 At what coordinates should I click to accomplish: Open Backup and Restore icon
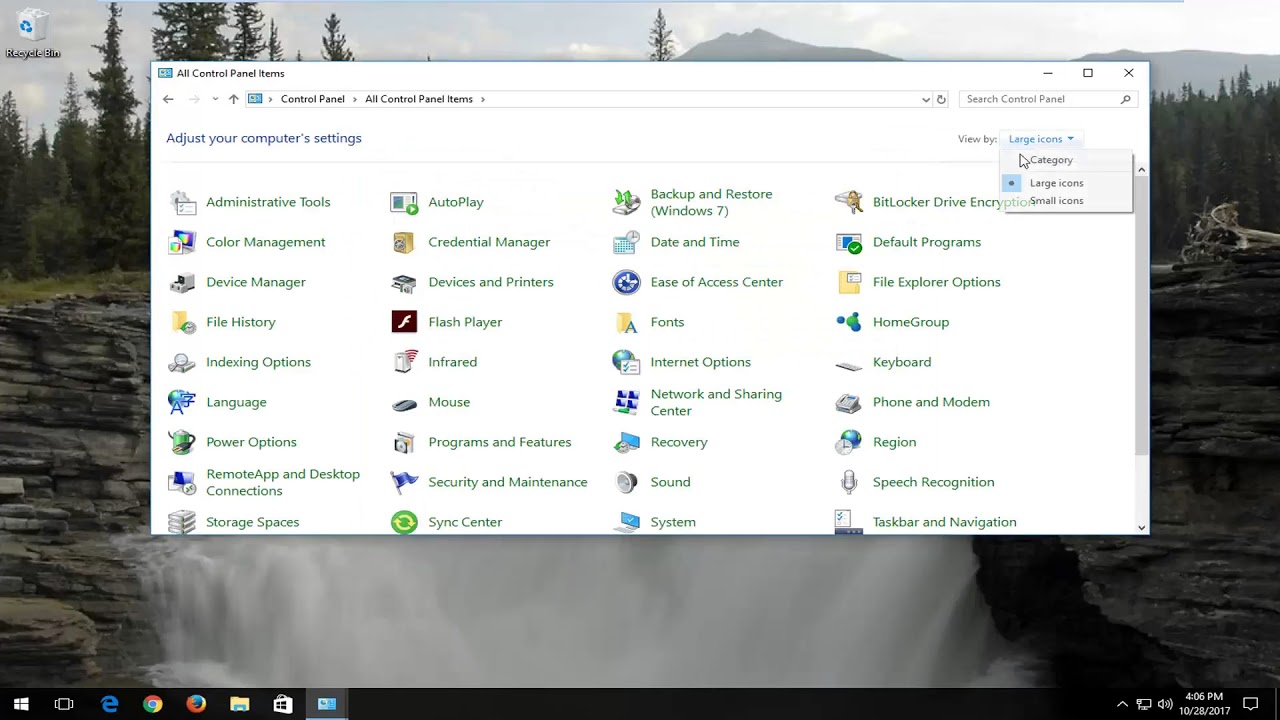click(x=626, y=202)
